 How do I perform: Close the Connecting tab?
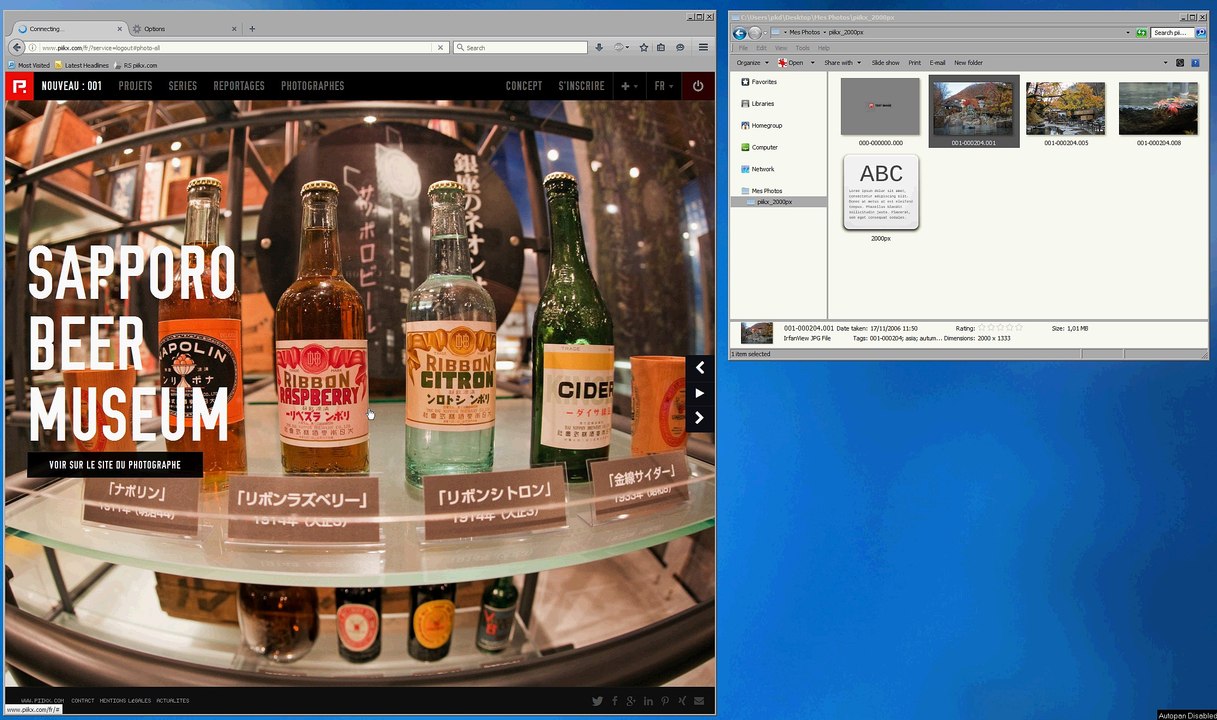tap(119, 29)
